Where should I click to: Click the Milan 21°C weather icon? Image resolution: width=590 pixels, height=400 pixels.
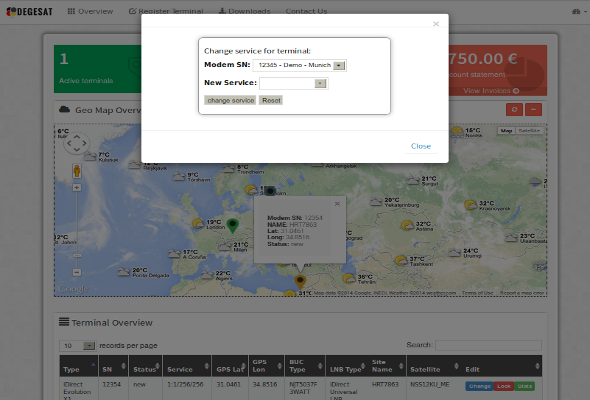tap(225, 247)
